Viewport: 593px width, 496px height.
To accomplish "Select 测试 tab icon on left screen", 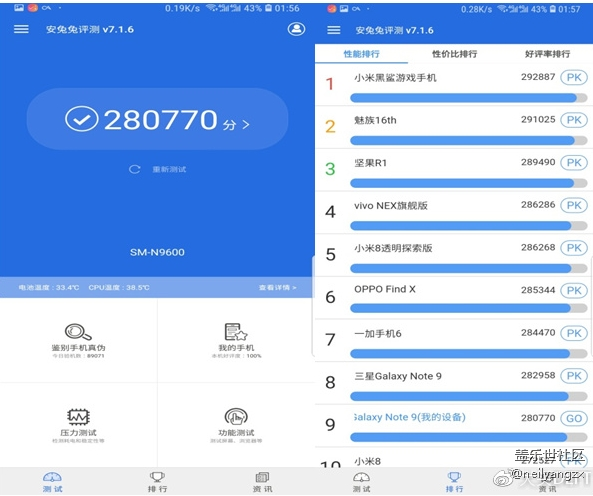I will point(52,477).
